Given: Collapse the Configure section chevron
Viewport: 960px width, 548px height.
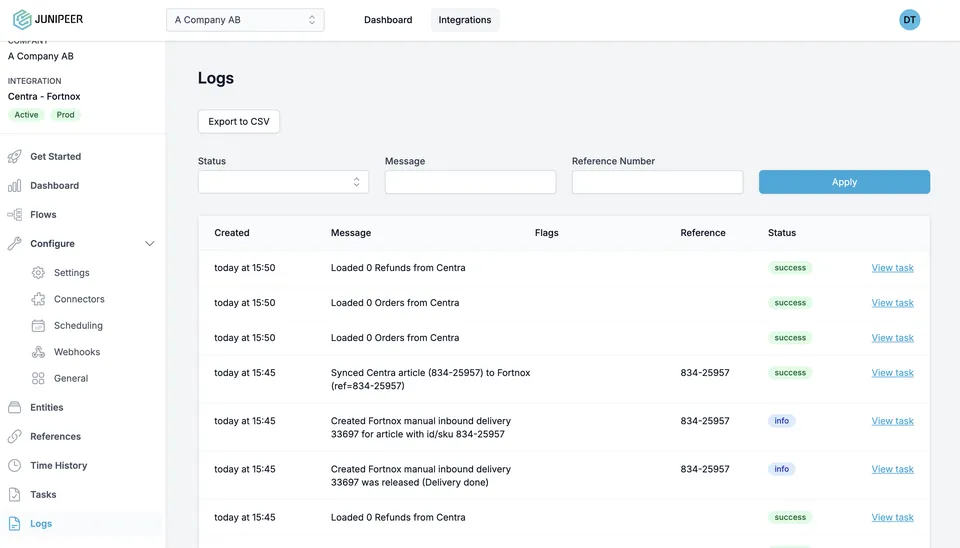Looking at the screenshot, I should click(149, 244).
